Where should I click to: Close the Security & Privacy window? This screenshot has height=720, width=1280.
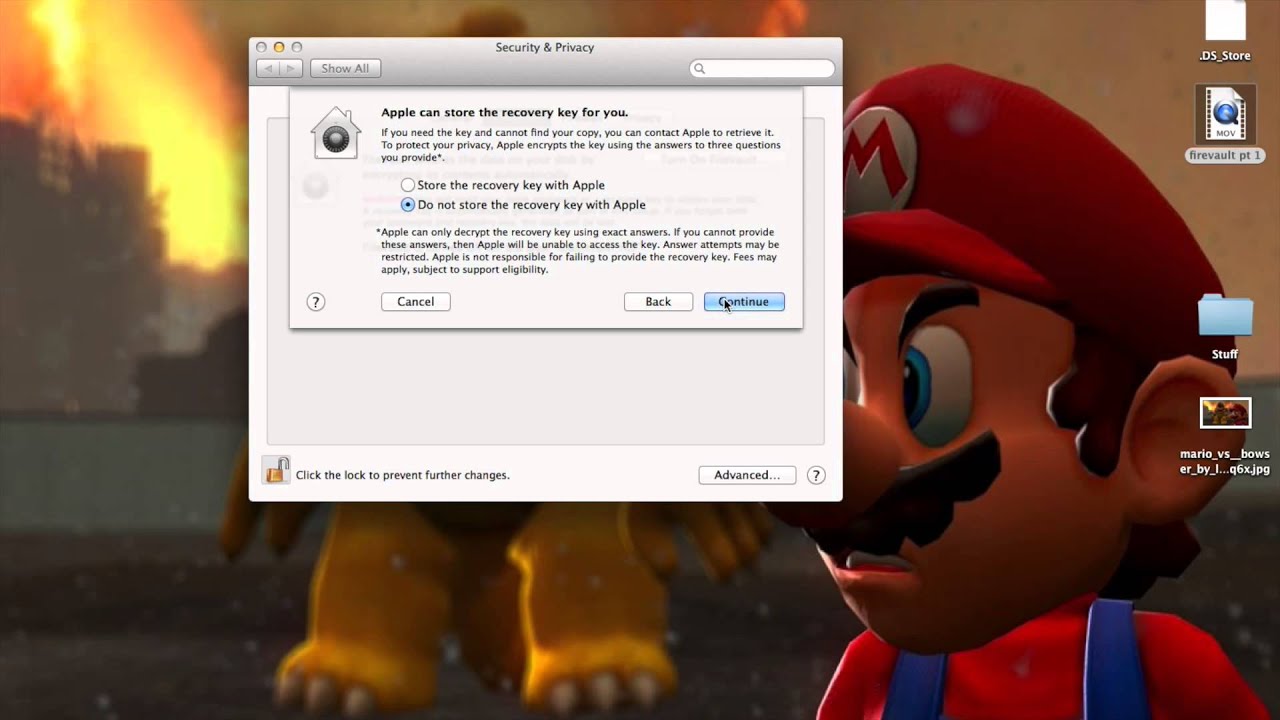point(262,47)
